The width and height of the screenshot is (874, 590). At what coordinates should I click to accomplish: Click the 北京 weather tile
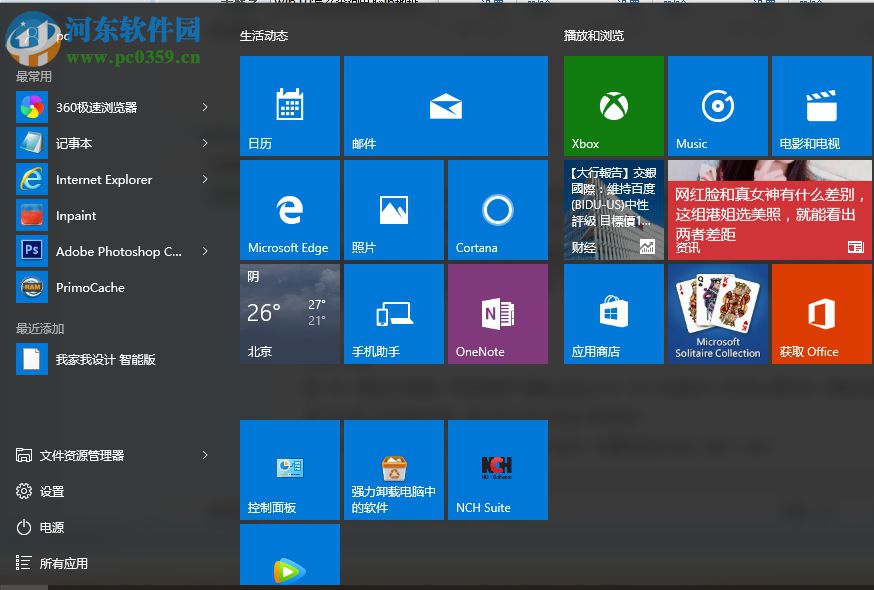point(289,313)
